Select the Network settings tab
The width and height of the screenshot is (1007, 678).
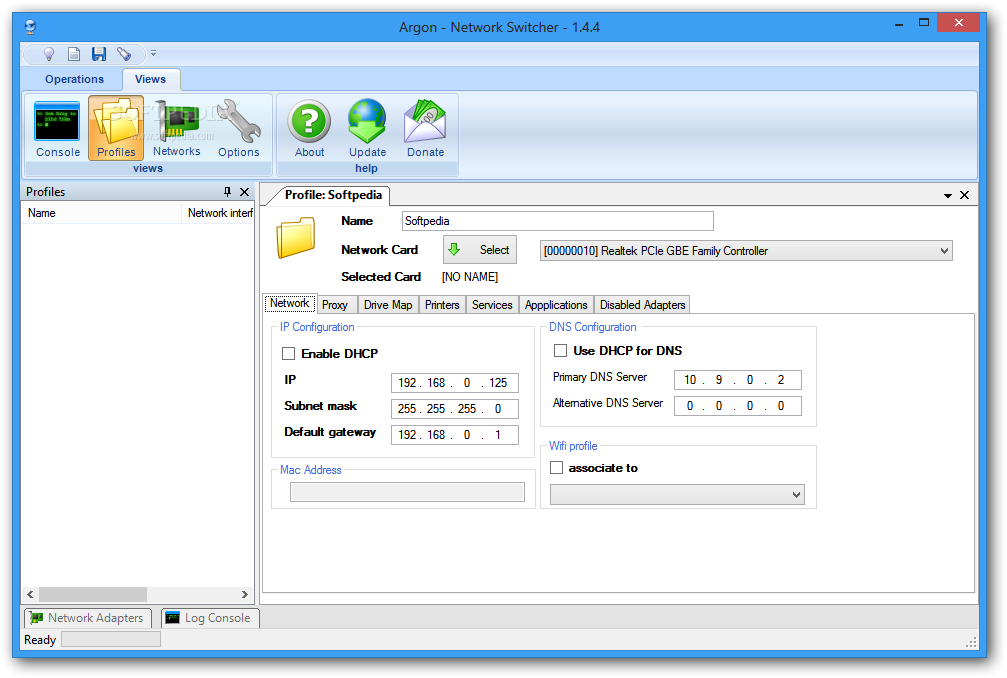[x=290, y=303]
